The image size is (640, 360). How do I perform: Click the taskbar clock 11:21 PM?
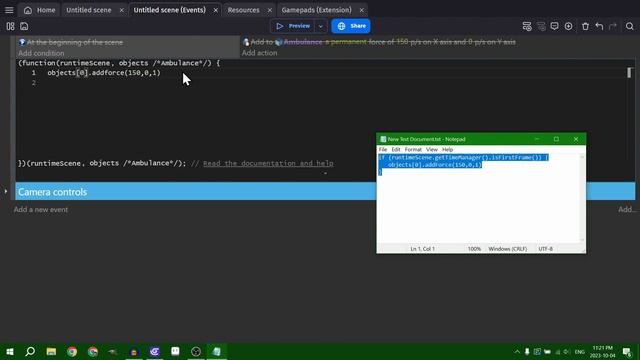(602, 348)
